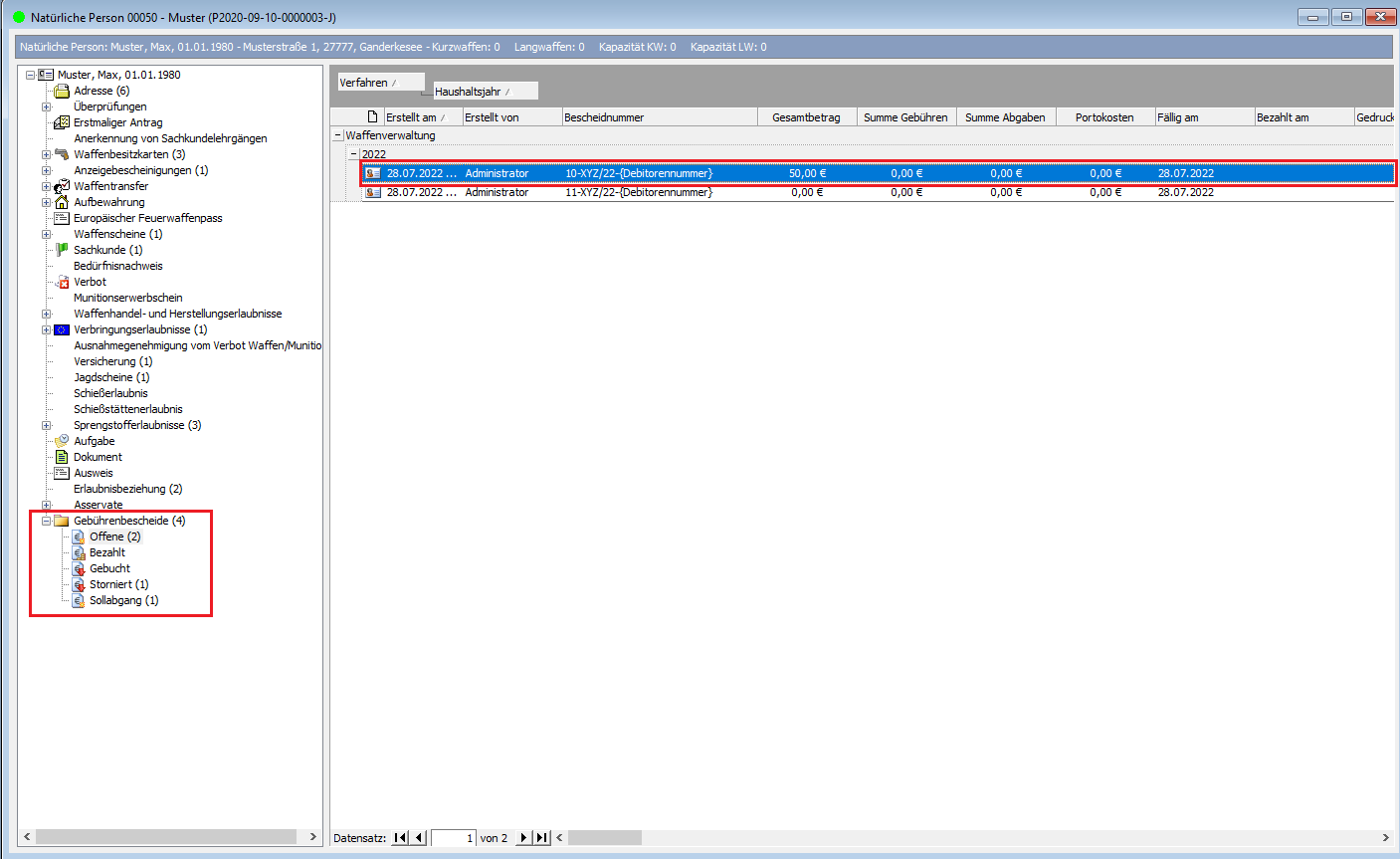Open the Bezahlt fee notices entry
Viewport: 1400px width, 859px height.
click(x=107, y=552)
